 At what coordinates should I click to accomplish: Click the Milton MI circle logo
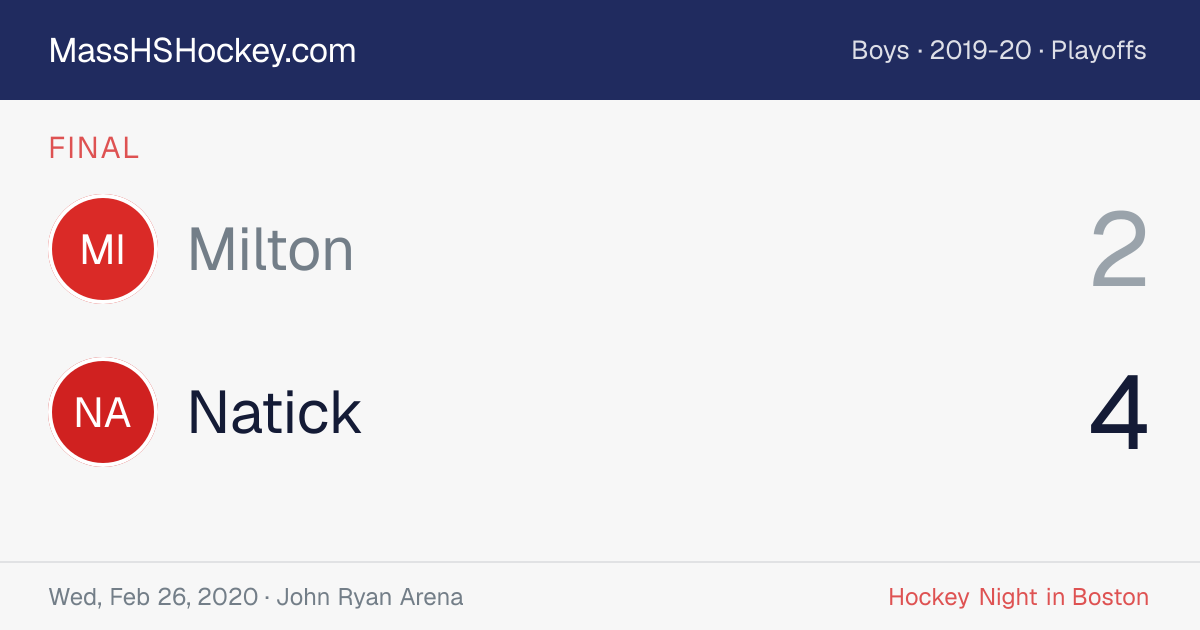(x=103, y=249)
